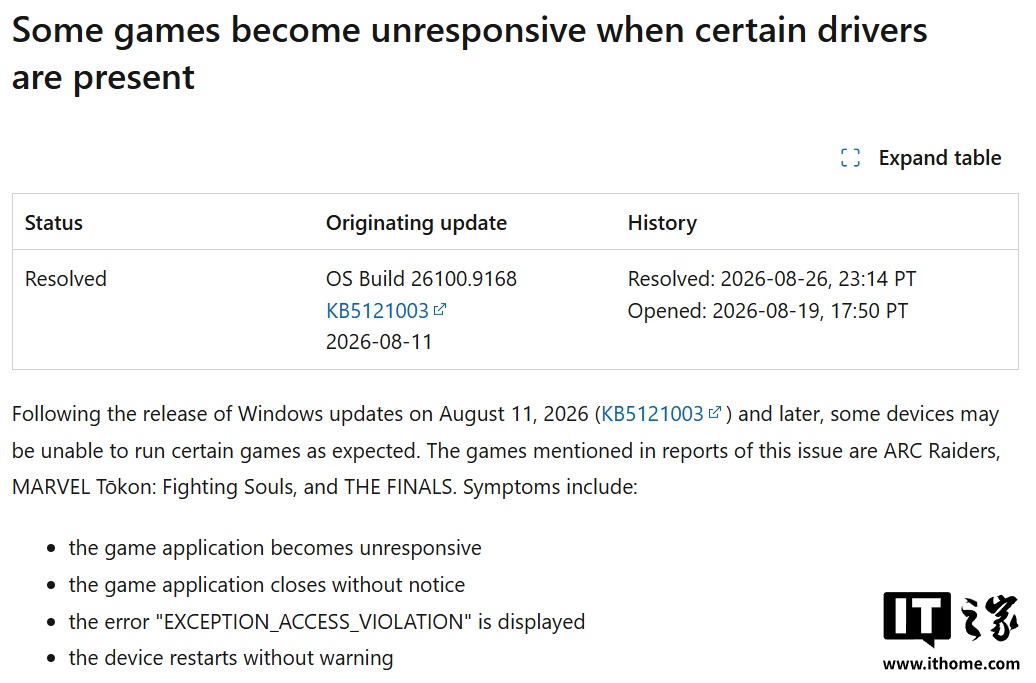The height and width of the screenshot is (683, 1036).
Task: Click the Expand table bracket icon
Action: pyautogui.click(x=850, y=158)
